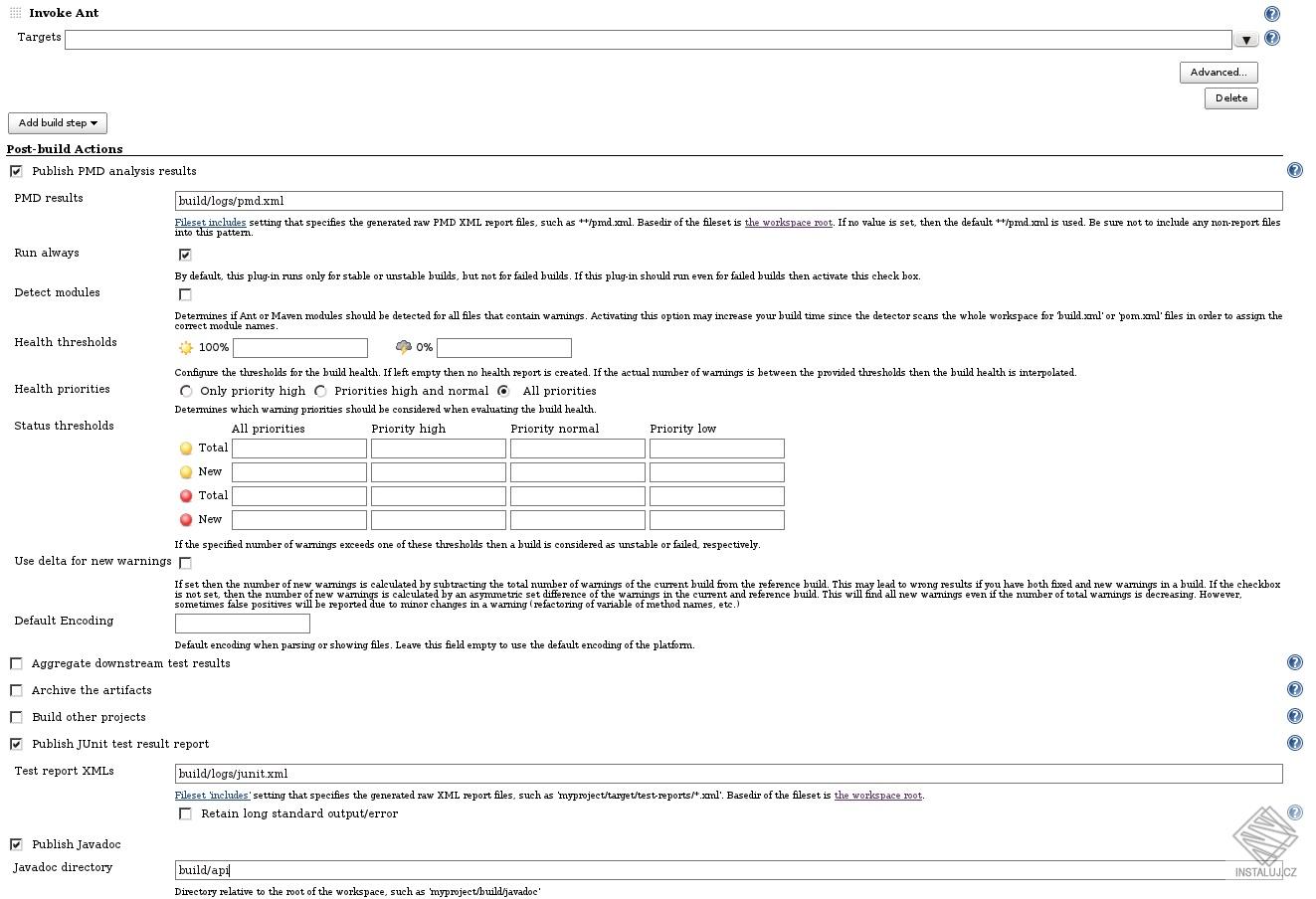This screenshot has width=1316, height=899.
Task: Click the Test report XMLs field
Action: (x=729, y=774)
